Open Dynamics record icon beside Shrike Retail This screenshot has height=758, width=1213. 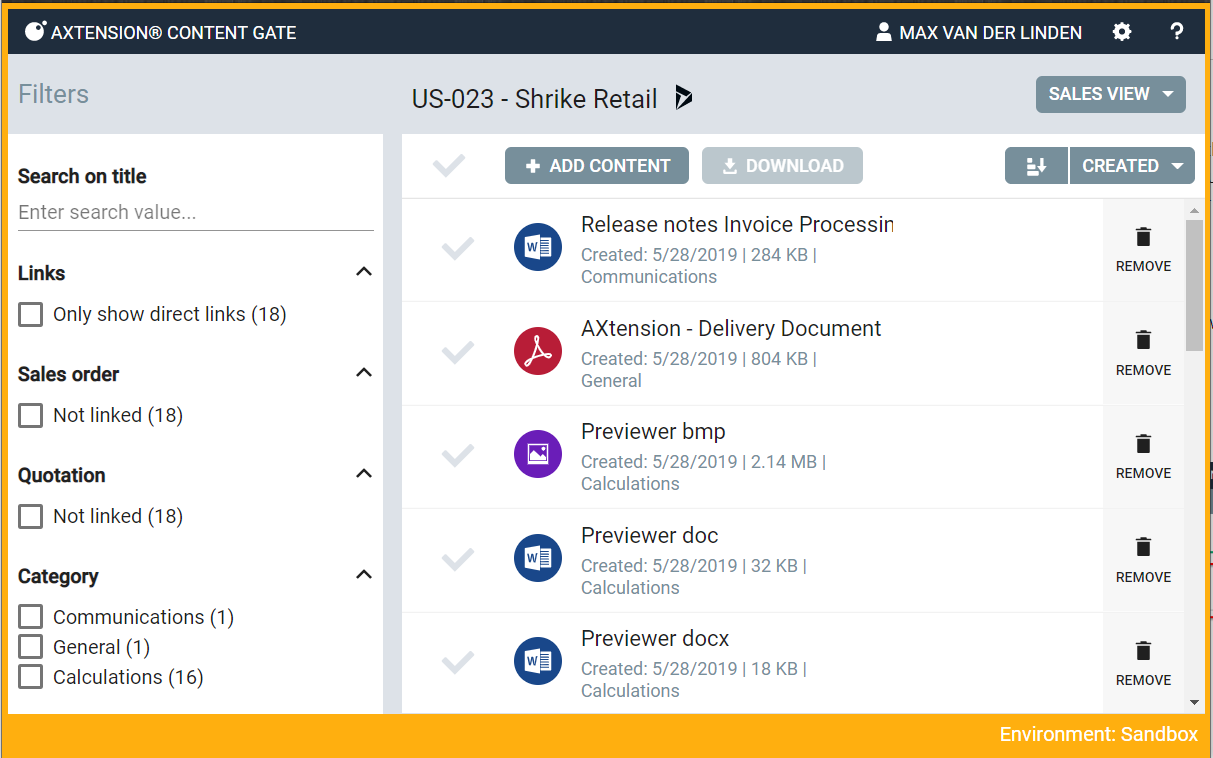click(x=684, y=98)
